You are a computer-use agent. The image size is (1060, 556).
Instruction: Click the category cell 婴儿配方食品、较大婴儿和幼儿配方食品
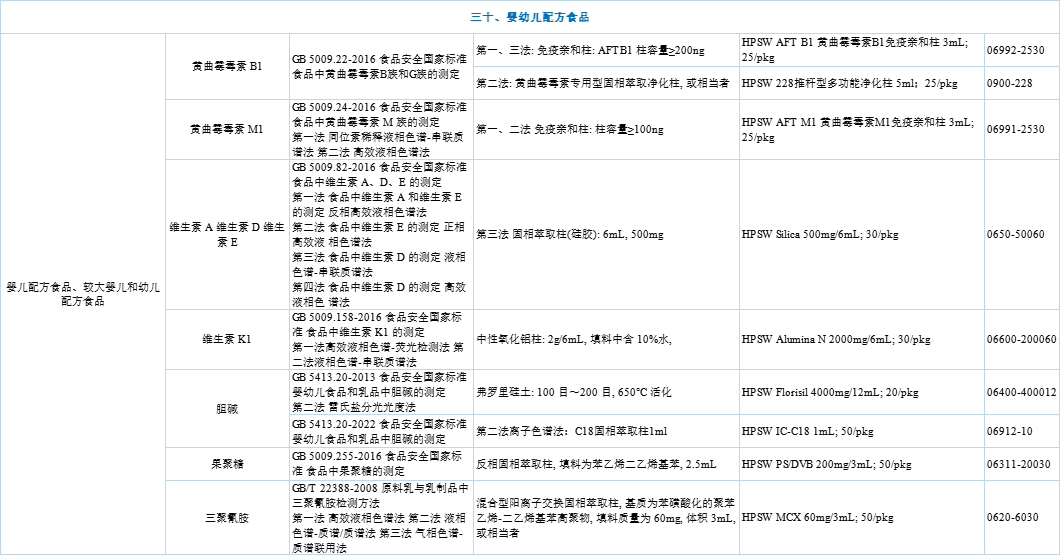click(83, 294)
